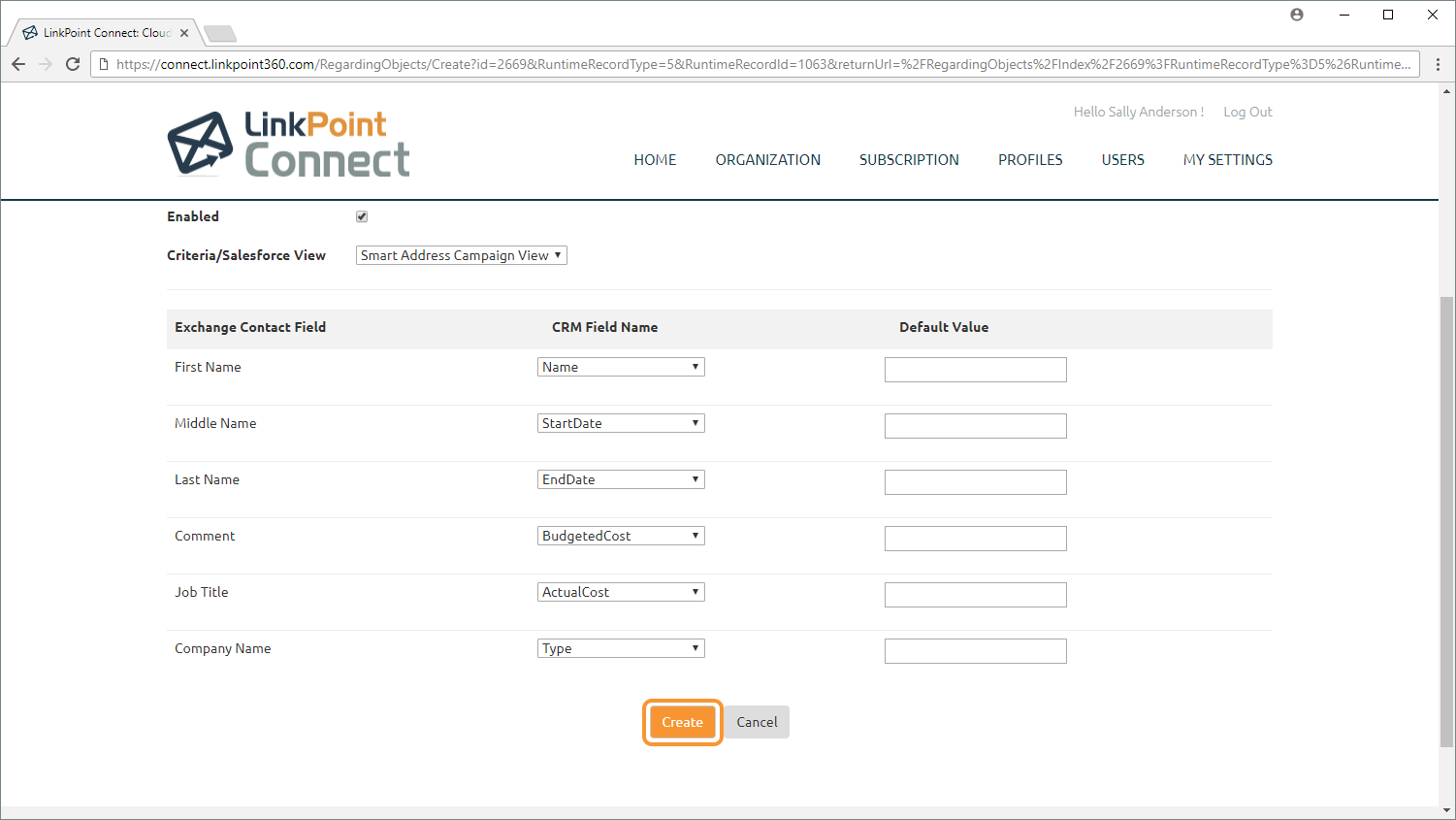
Task: Click Company Name default value field
Action: pyautogui.click(x=976, y=651)
